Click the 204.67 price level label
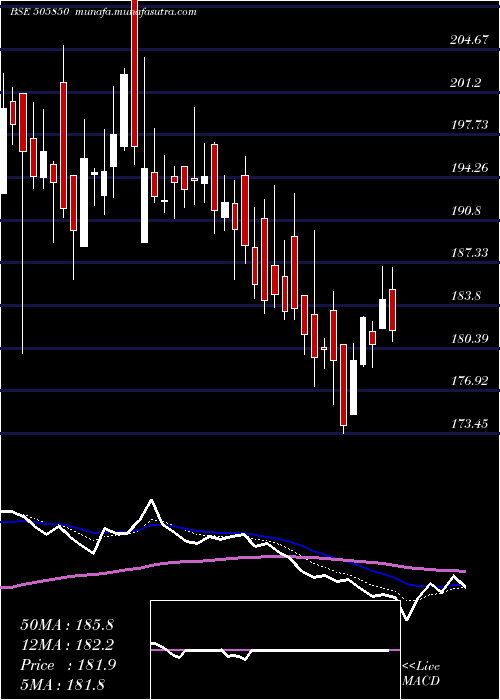 (x=469, y=40)
